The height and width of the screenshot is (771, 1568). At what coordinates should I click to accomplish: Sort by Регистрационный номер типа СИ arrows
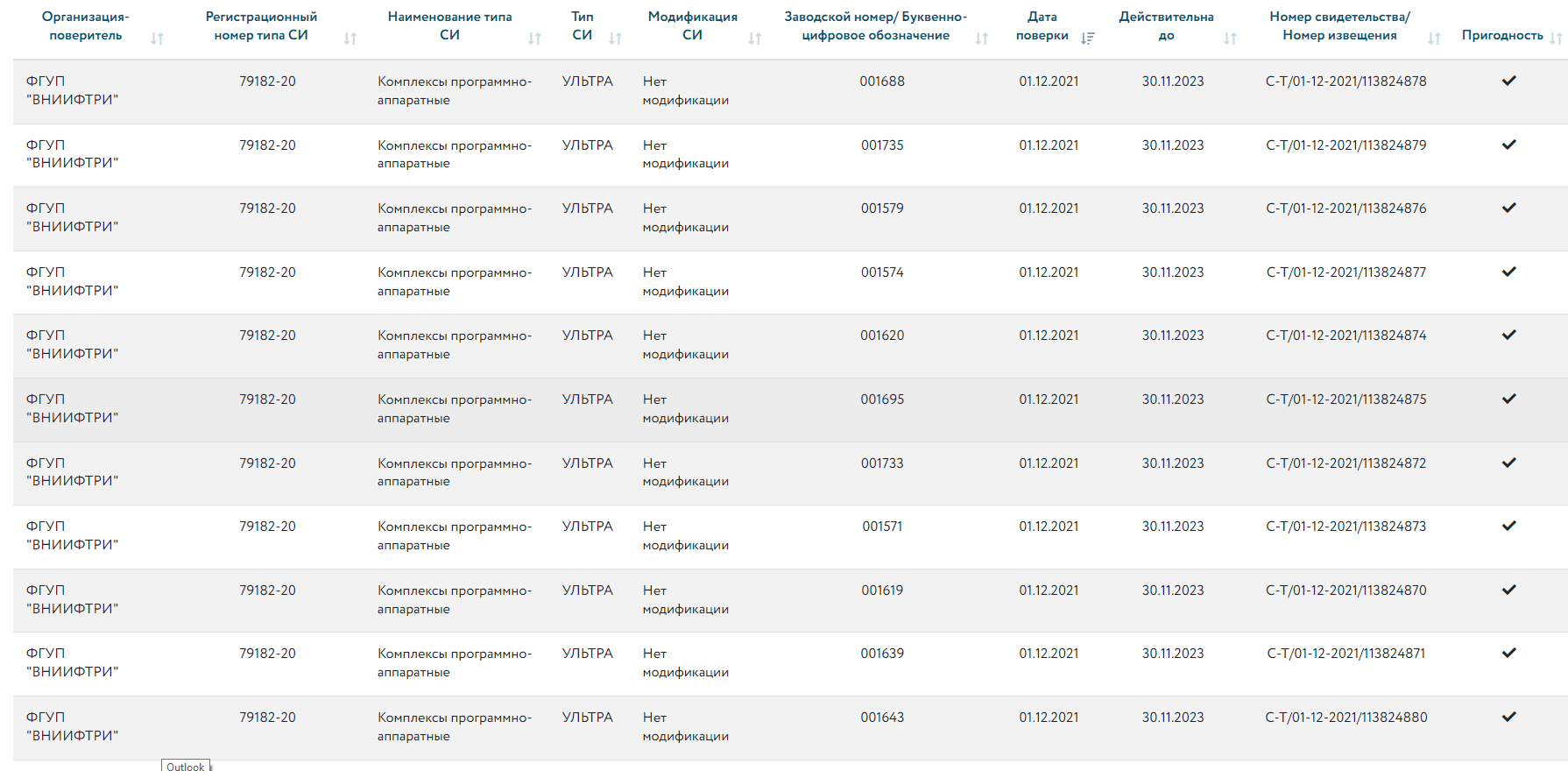350,39
